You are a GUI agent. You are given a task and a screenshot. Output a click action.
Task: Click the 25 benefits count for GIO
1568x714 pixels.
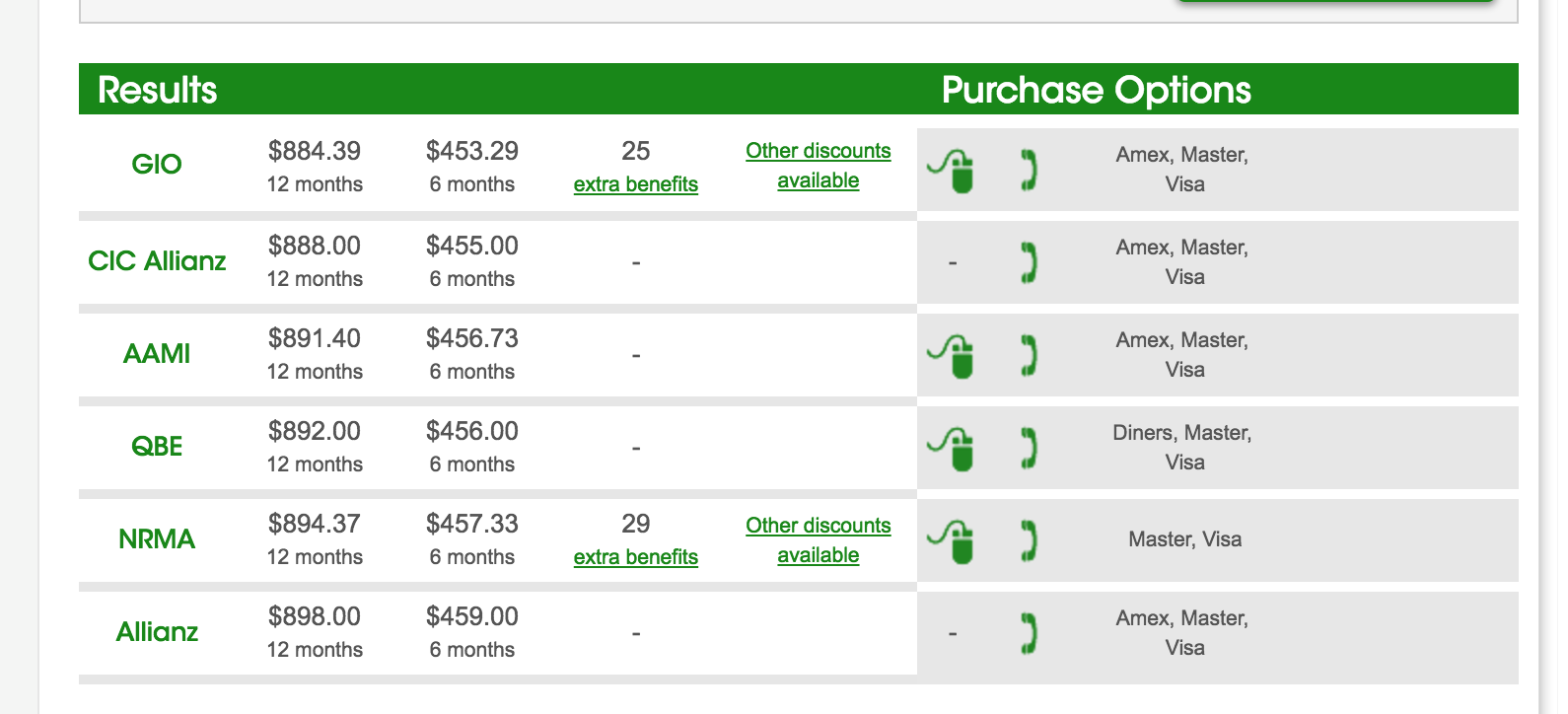636,151
